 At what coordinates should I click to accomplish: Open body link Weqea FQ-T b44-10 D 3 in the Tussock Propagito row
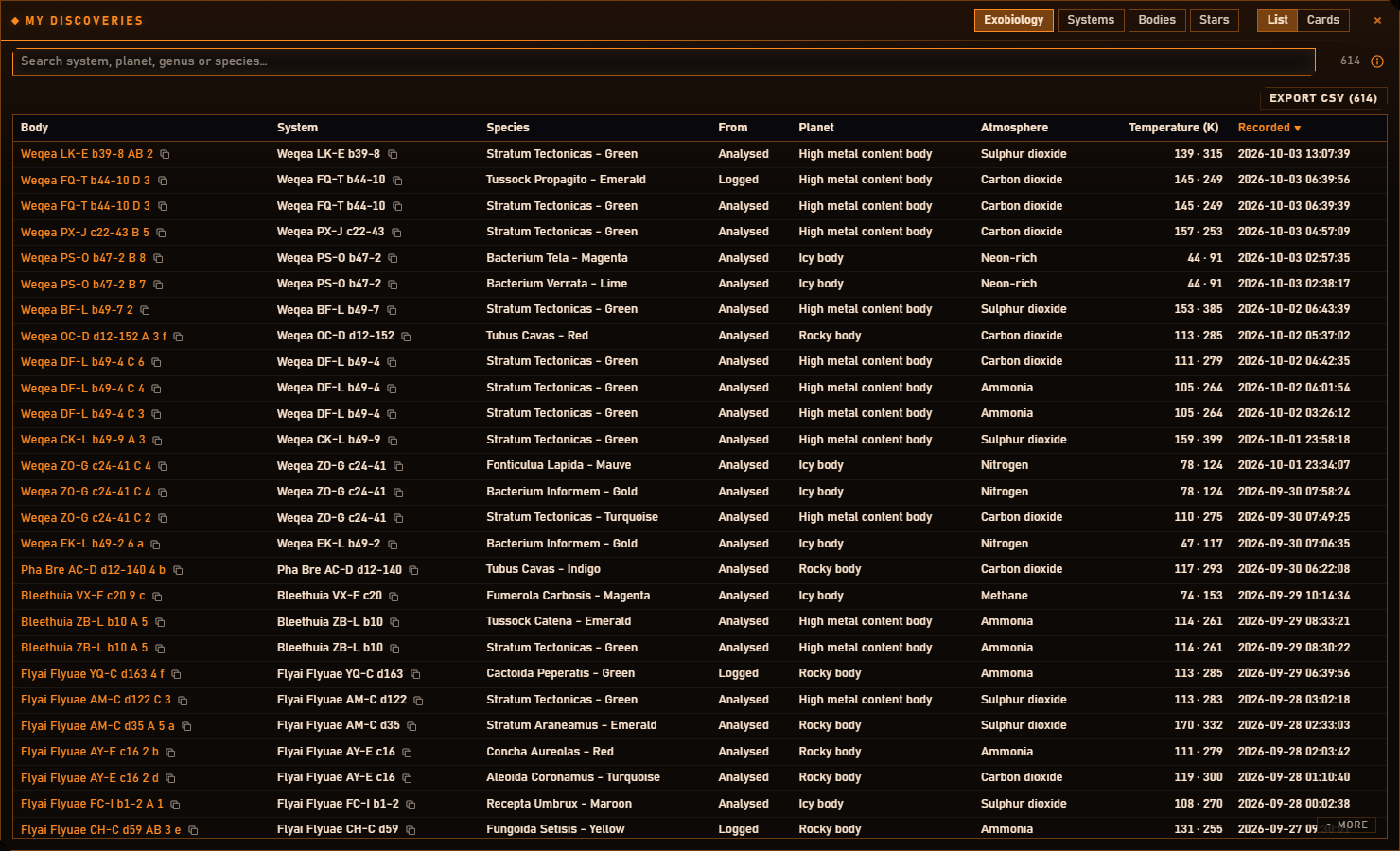click(85, 180)
